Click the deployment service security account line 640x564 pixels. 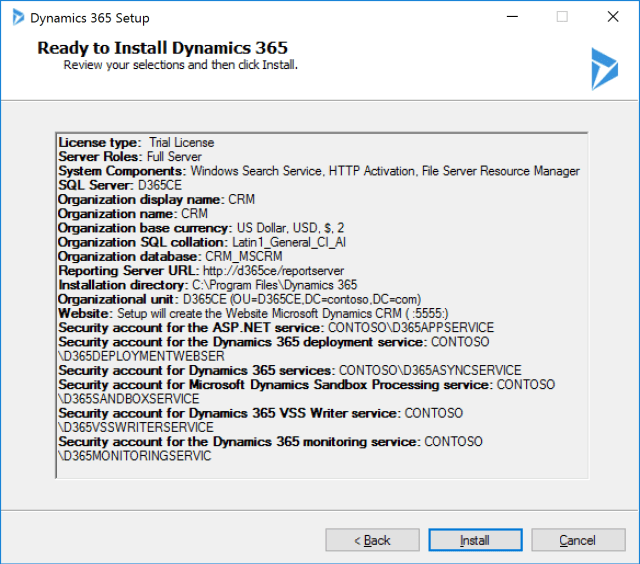pyautogui.click(x=274, y=342)
